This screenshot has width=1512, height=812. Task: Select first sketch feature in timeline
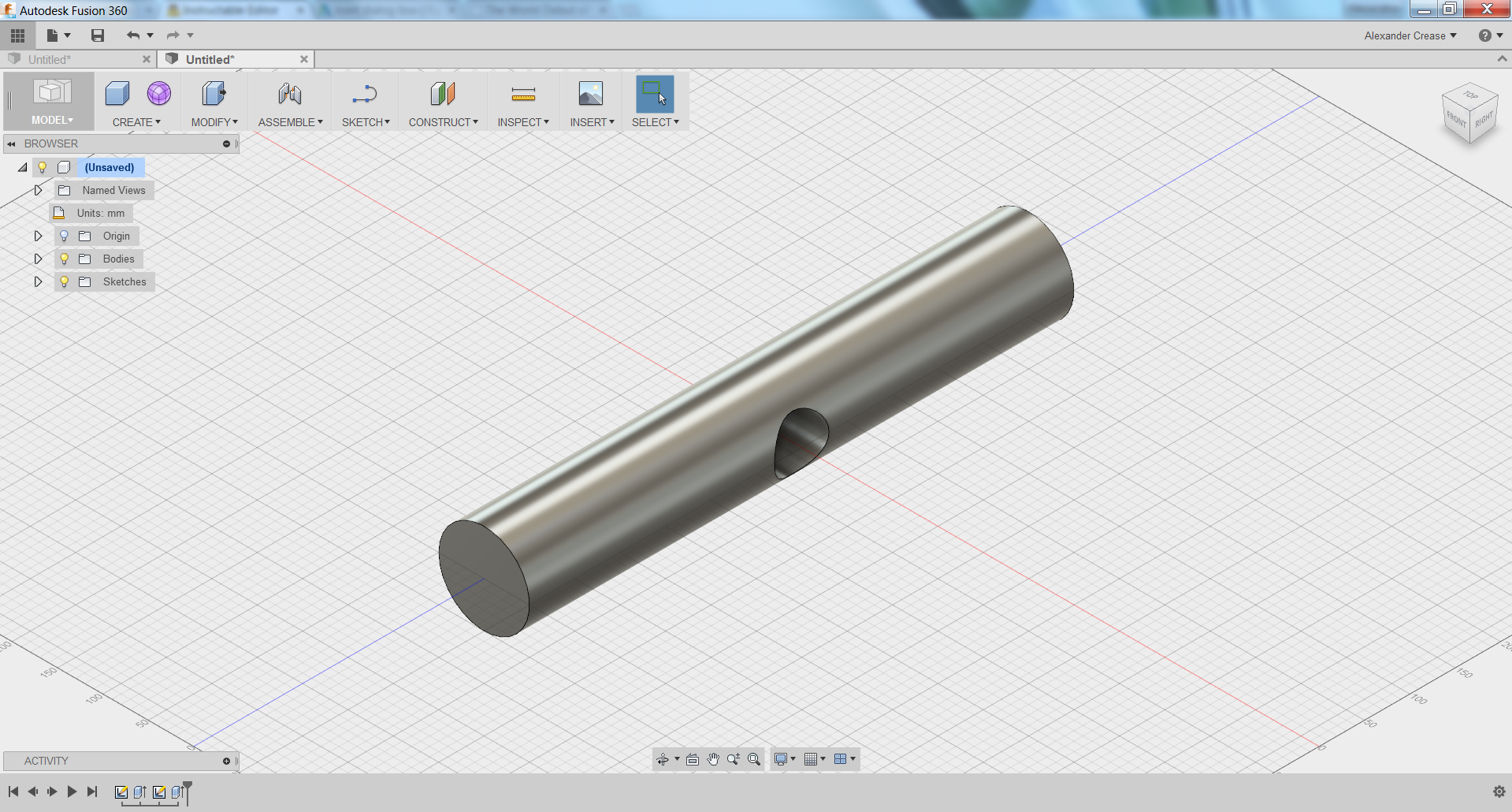point(121,792)
